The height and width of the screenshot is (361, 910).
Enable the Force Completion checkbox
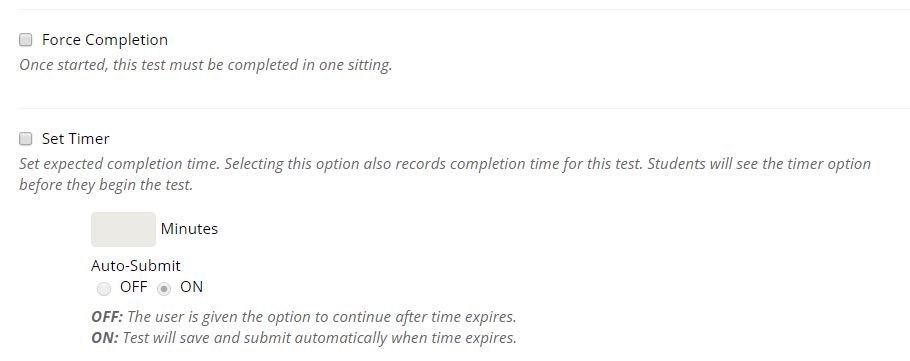(26, 40)
